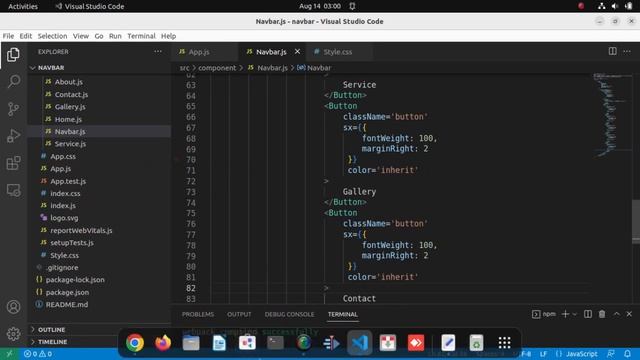Maximize the panel with the caret icon
This screenshot has width=640, height=360.
616,314
